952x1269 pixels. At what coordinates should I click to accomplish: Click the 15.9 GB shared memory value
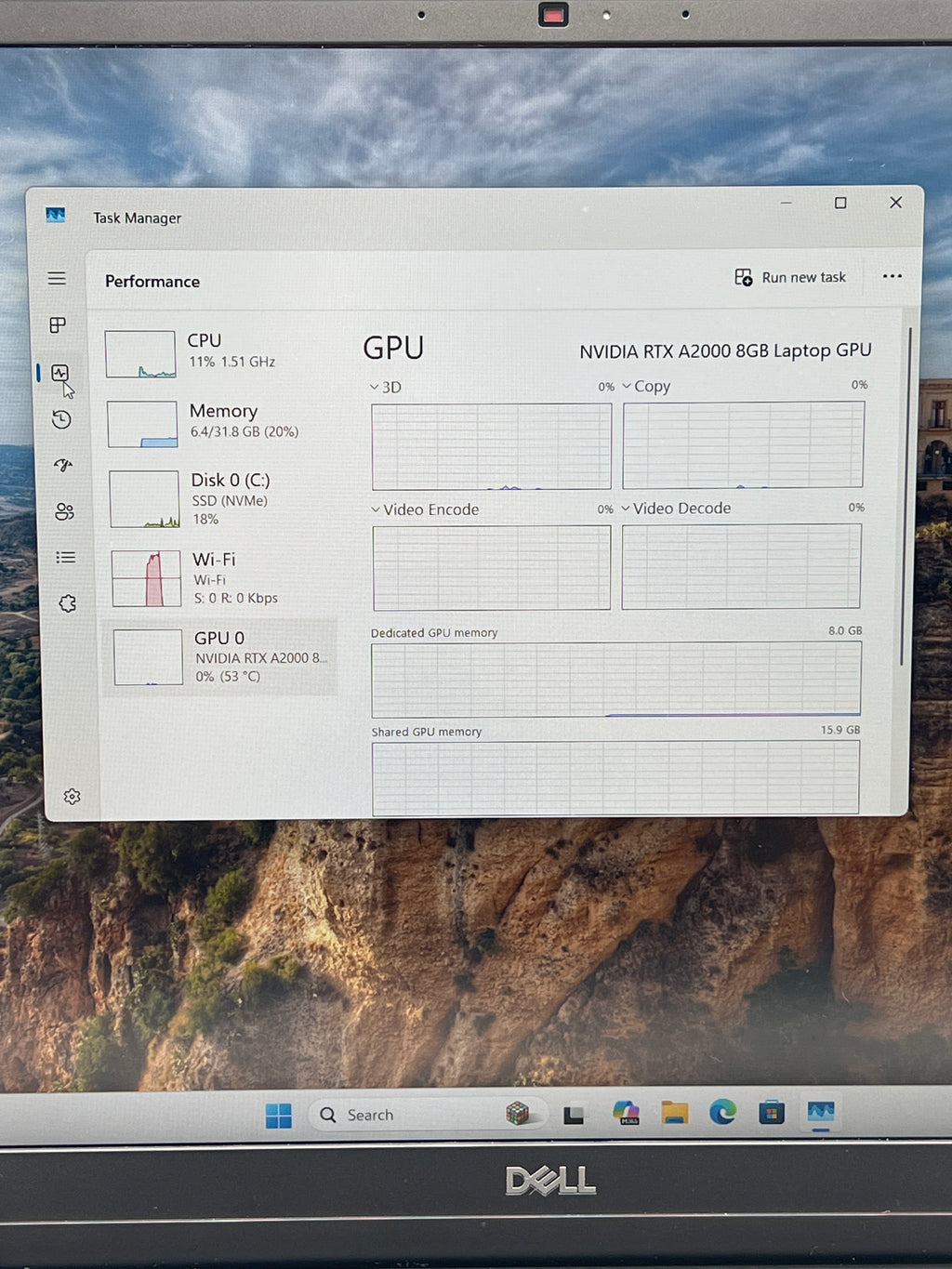(840, 730)
